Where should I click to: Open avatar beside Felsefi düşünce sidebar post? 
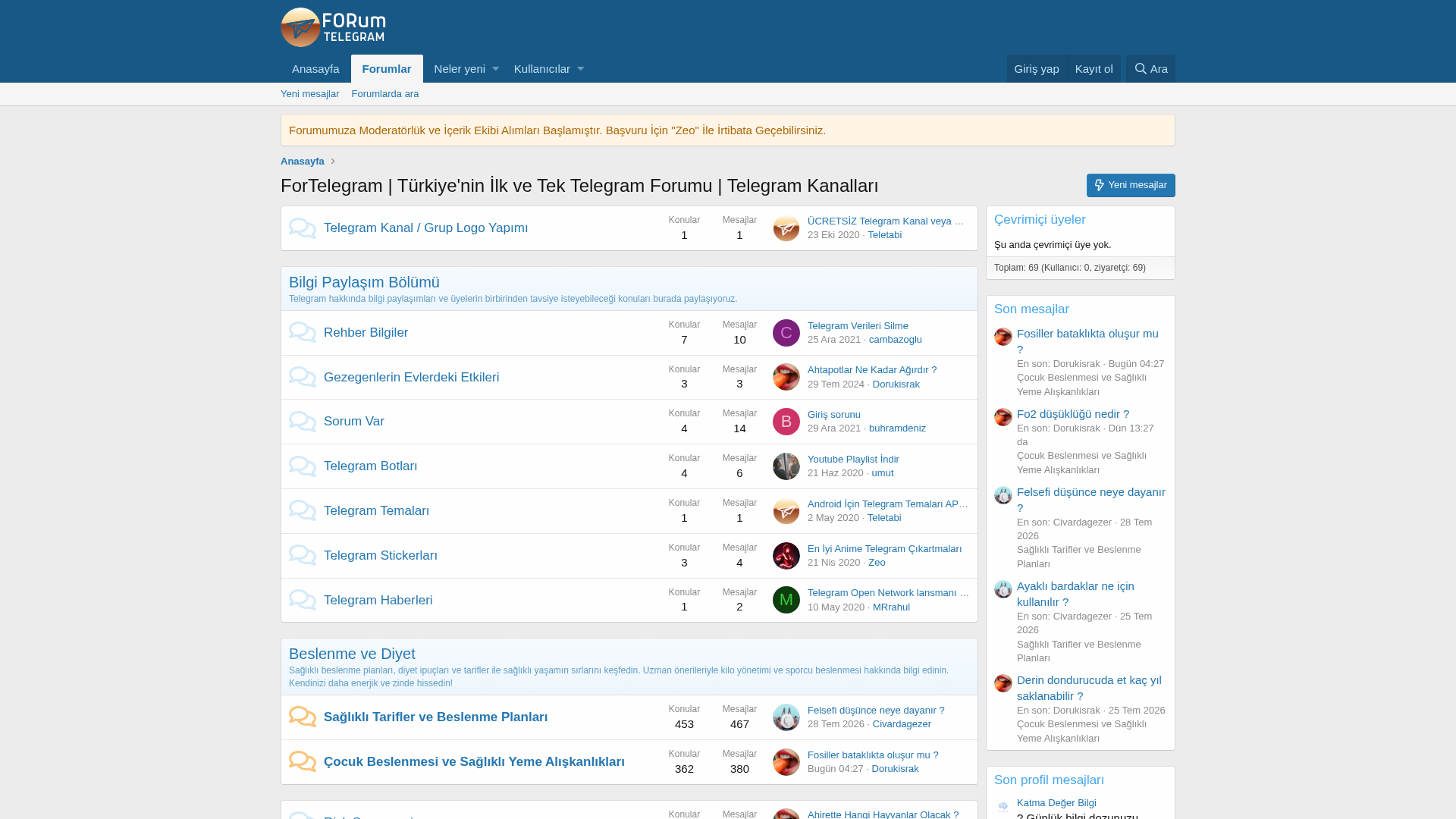(1003, 495)
